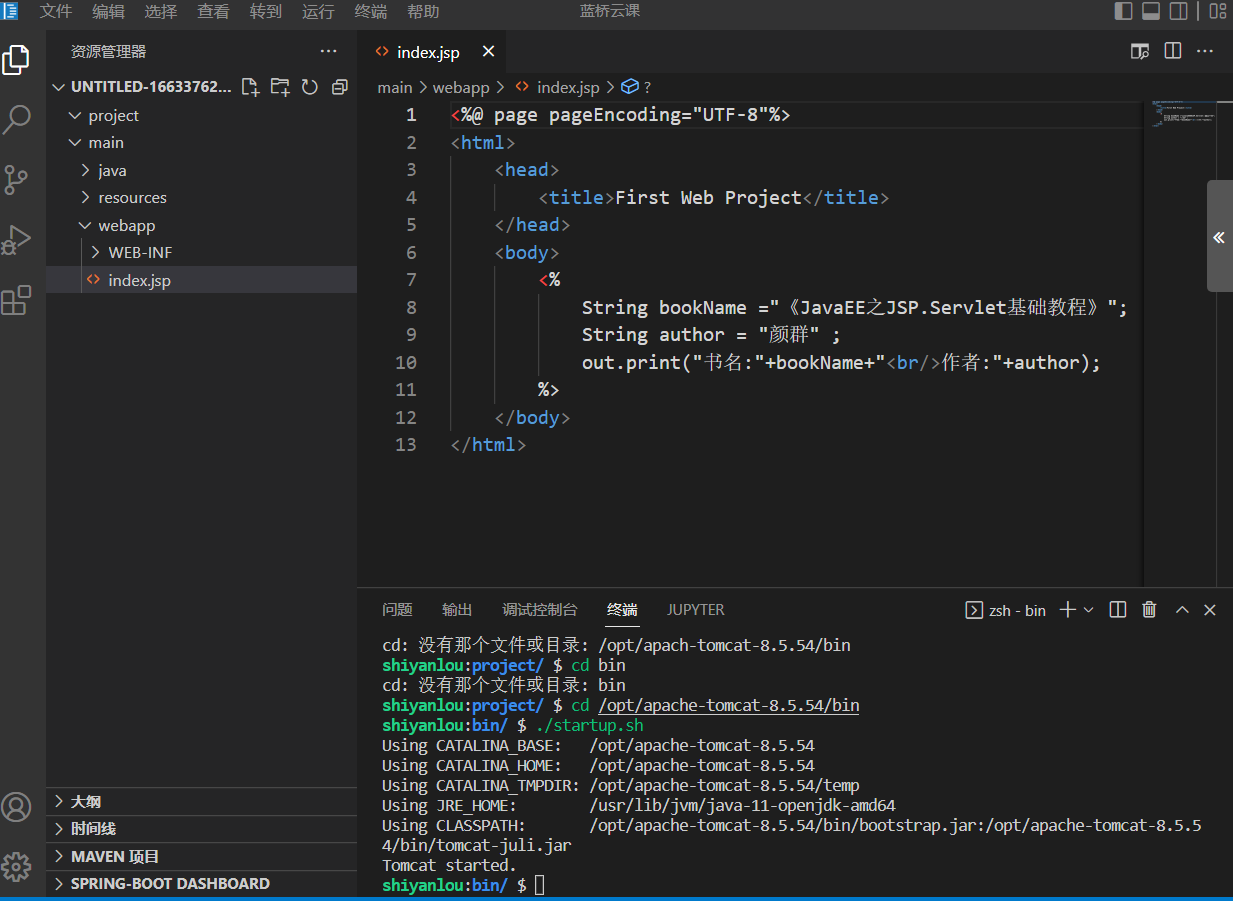Switch to the 调试控制台 panel tab
Screen dimensions: 1233x901
tap(540, 610)
